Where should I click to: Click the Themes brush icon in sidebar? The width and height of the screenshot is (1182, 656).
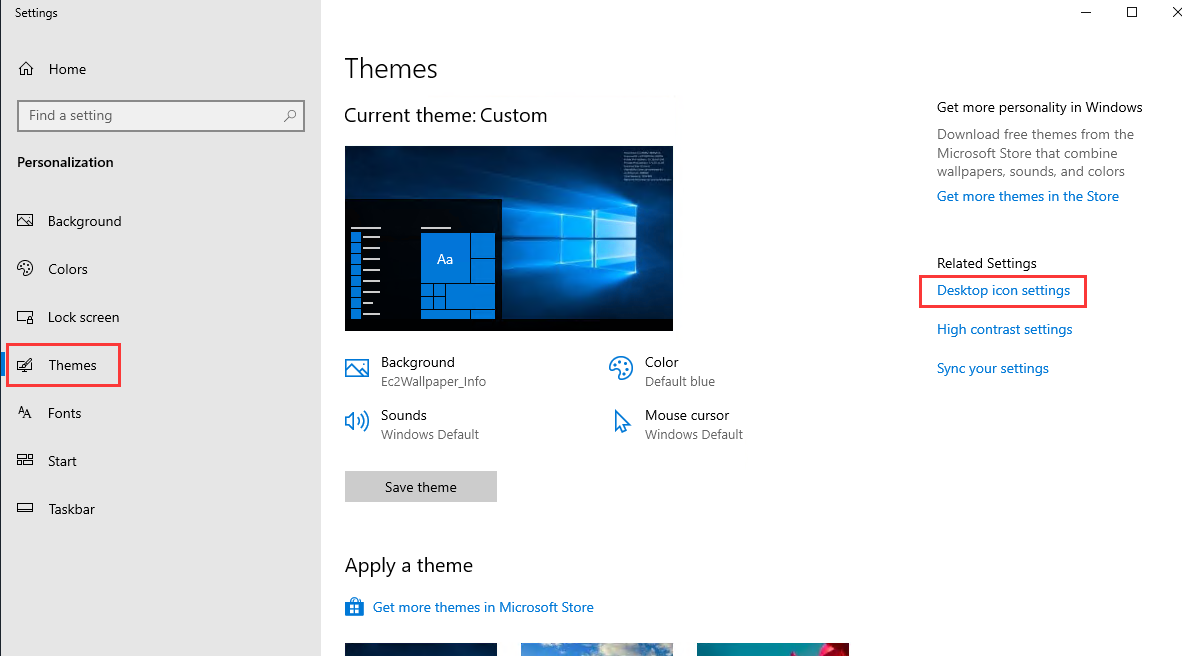point(25,365)
